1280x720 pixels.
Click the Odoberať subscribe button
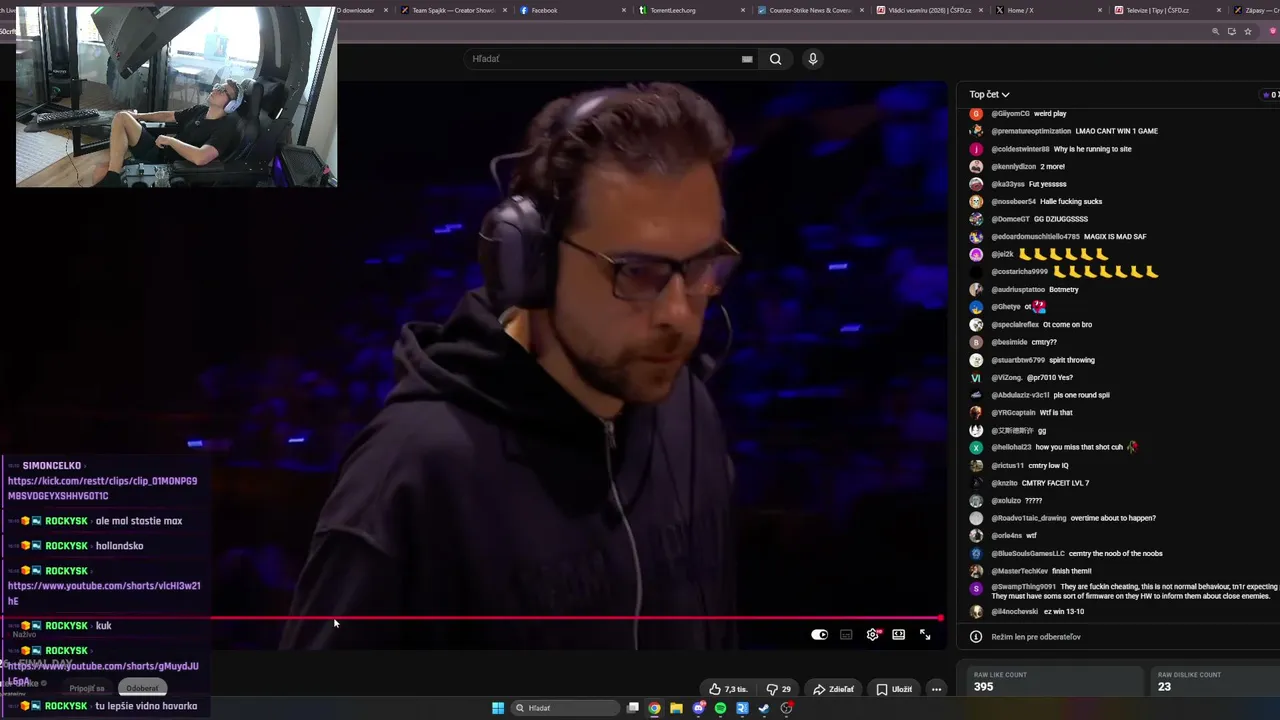(x=142, y=688)
